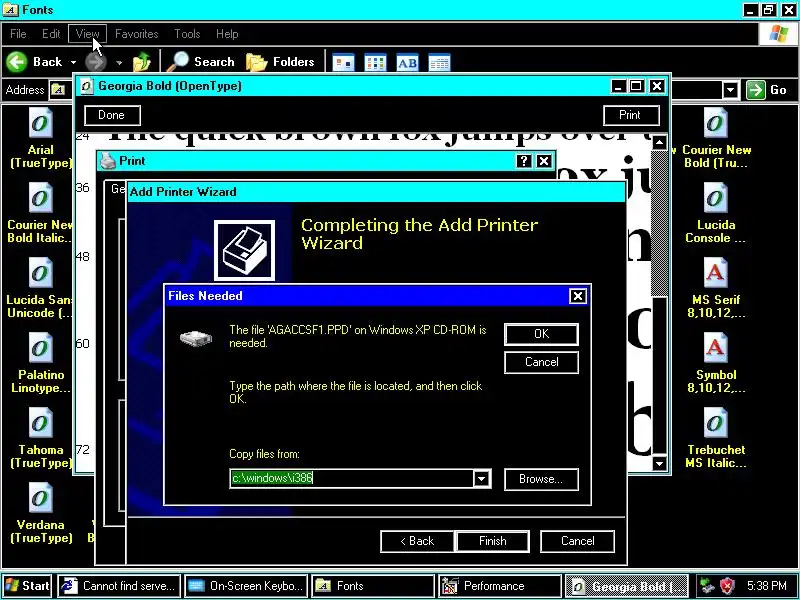This screenshot has height=600, width=800.
Task: Click the Forward arrow in Fonts toolbar
Action: coord(96,62)
